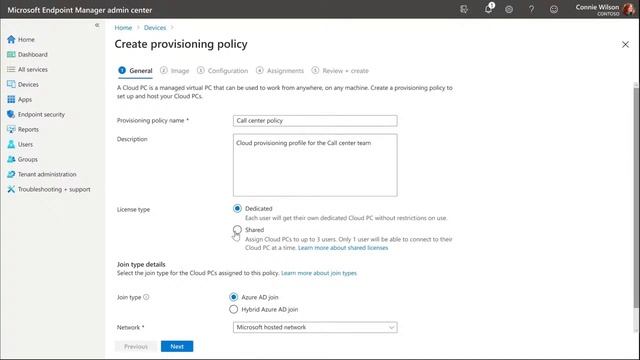Open Connie Wilson account menu
The height and width of the screenshot is (360, 640).
click(x=605, y=9)
